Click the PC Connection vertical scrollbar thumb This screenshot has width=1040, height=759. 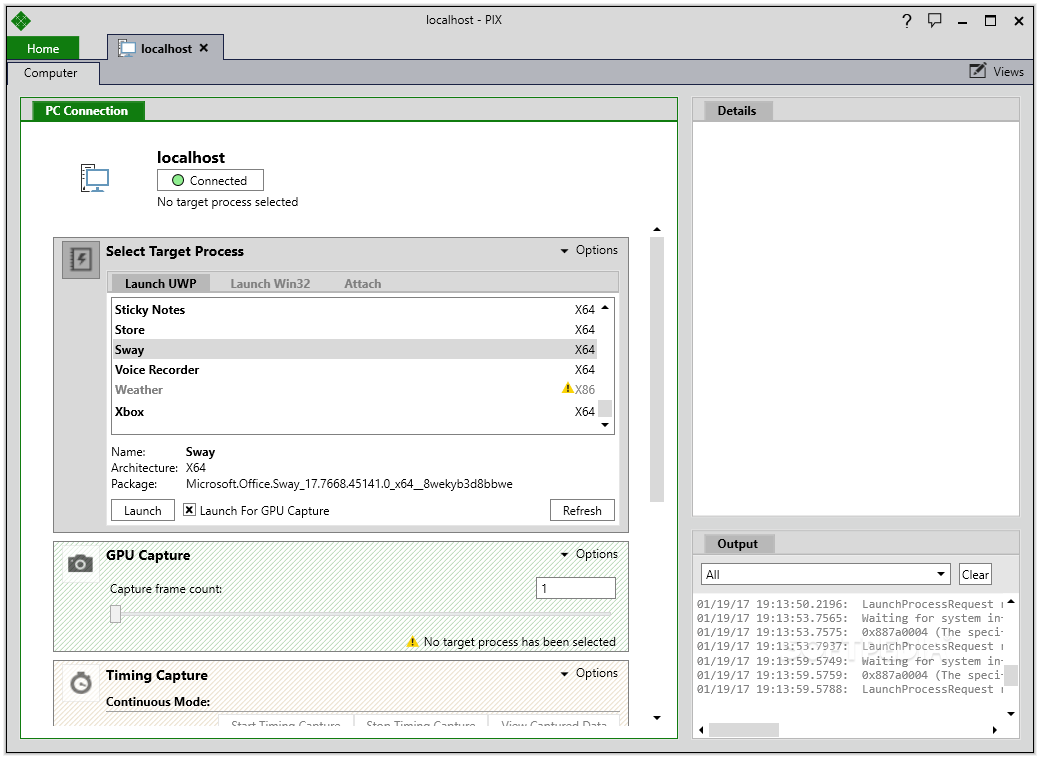click(657, 370)
